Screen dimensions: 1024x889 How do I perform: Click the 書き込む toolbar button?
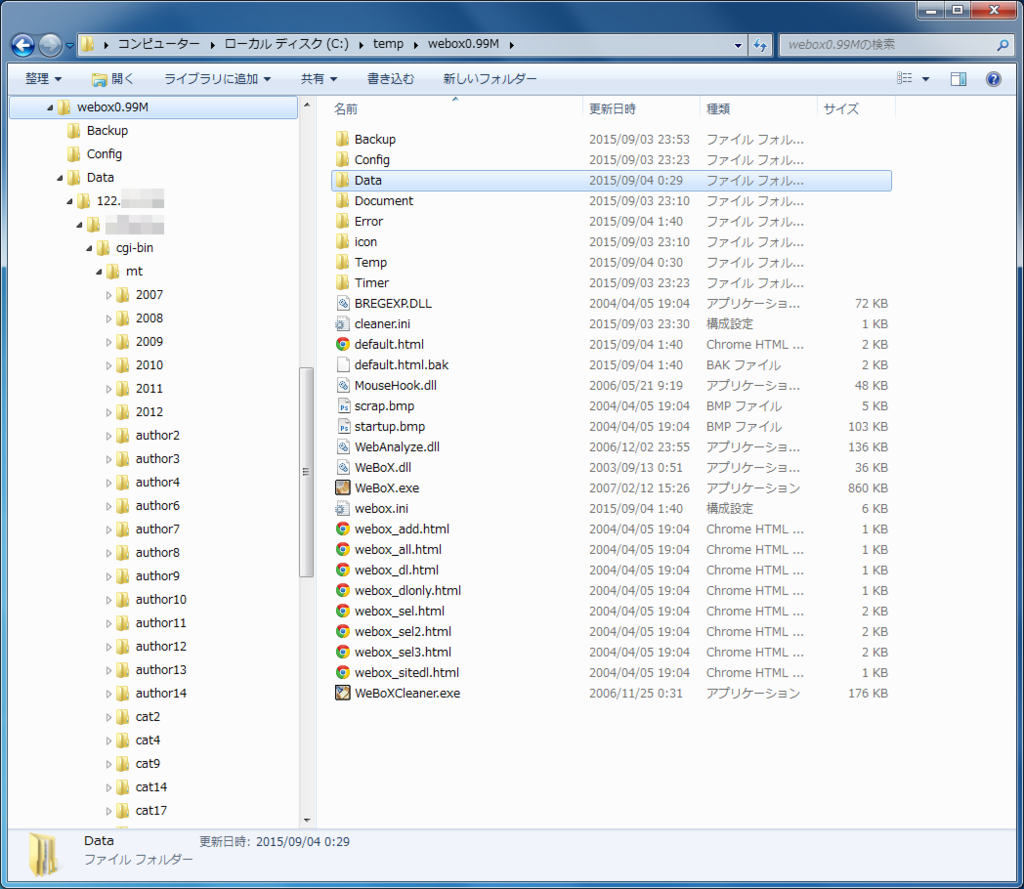point(391,78)
